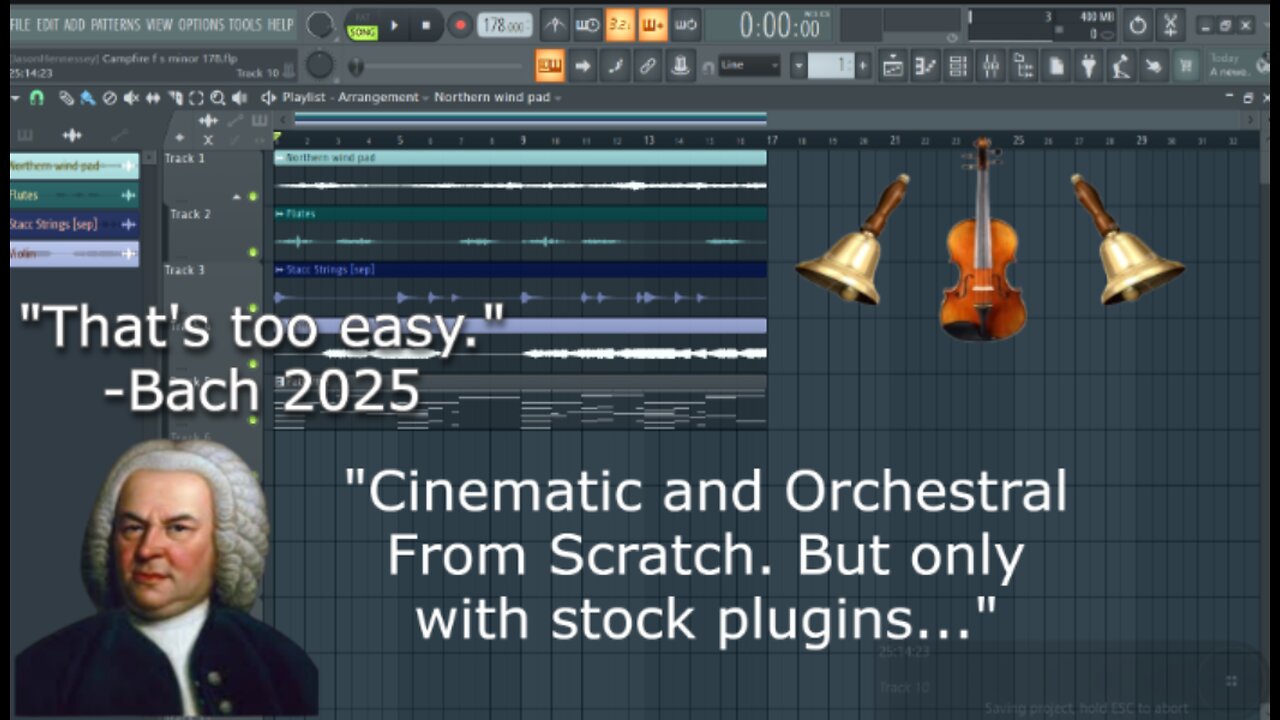Click the 178 tempo field
The height and width of the screenshot is (720, 1280).
point(505,25)
